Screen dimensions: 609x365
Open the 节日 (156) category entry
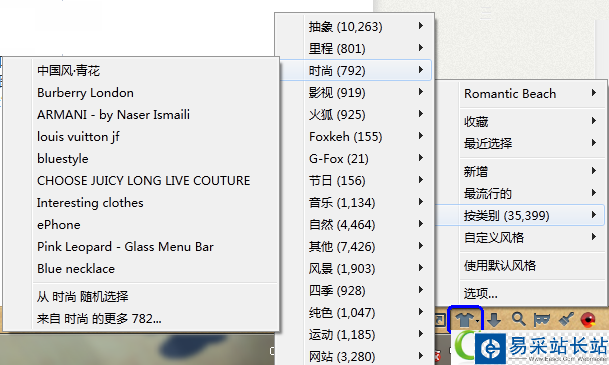pyautogui.click(x=355, y=181)
